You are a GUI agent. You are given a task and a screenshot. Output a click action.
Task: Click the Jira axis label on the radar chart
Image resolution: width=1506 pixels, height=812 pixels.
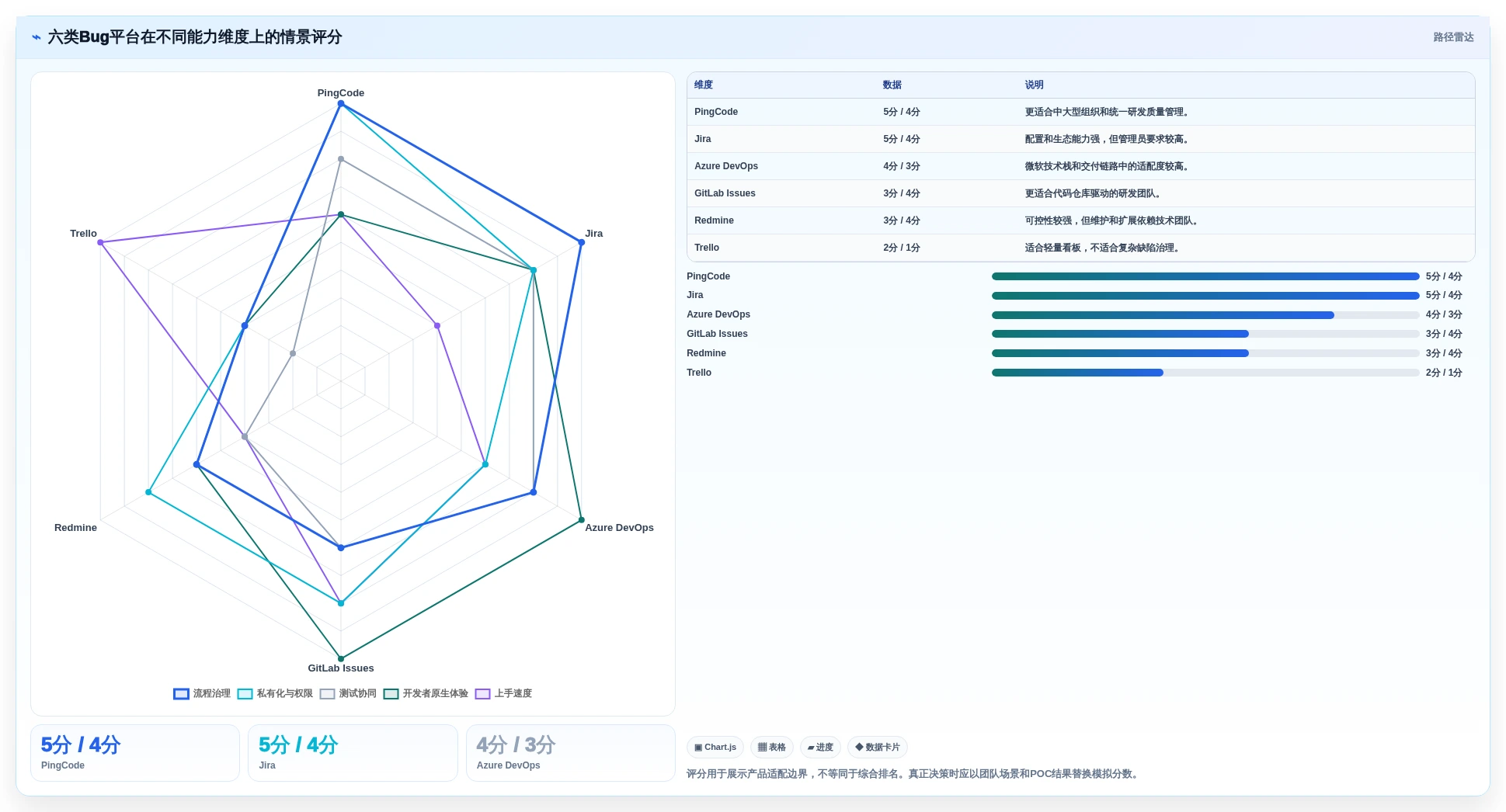tap(594, 234)
